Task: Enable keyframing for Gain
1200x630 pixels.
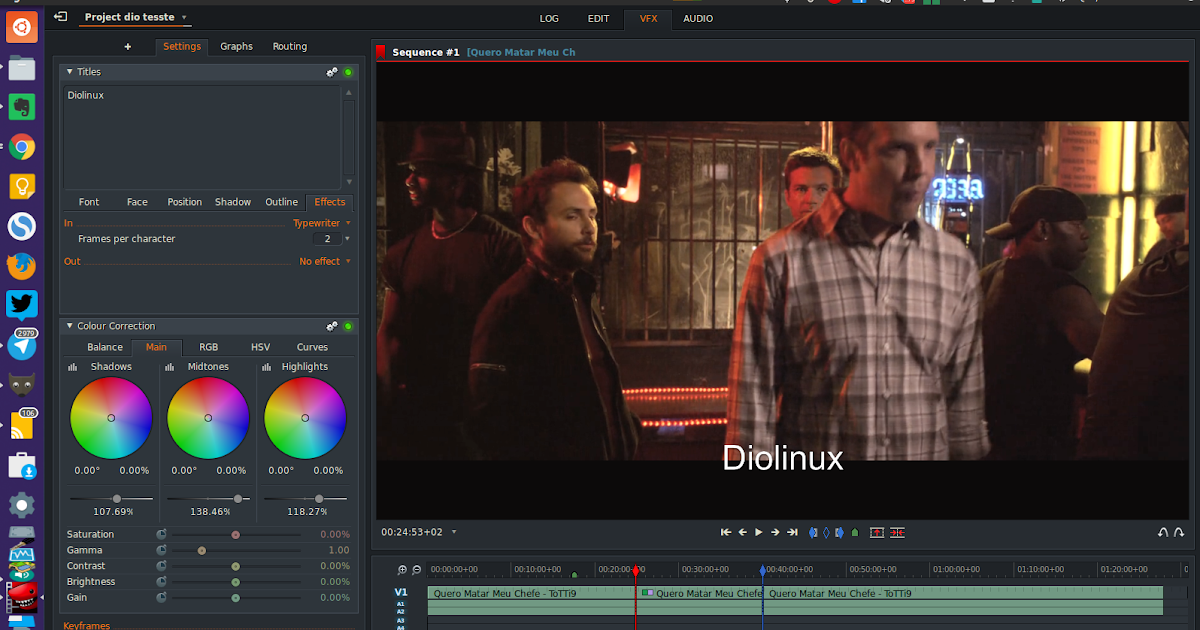Action: [x=161, y=598]
